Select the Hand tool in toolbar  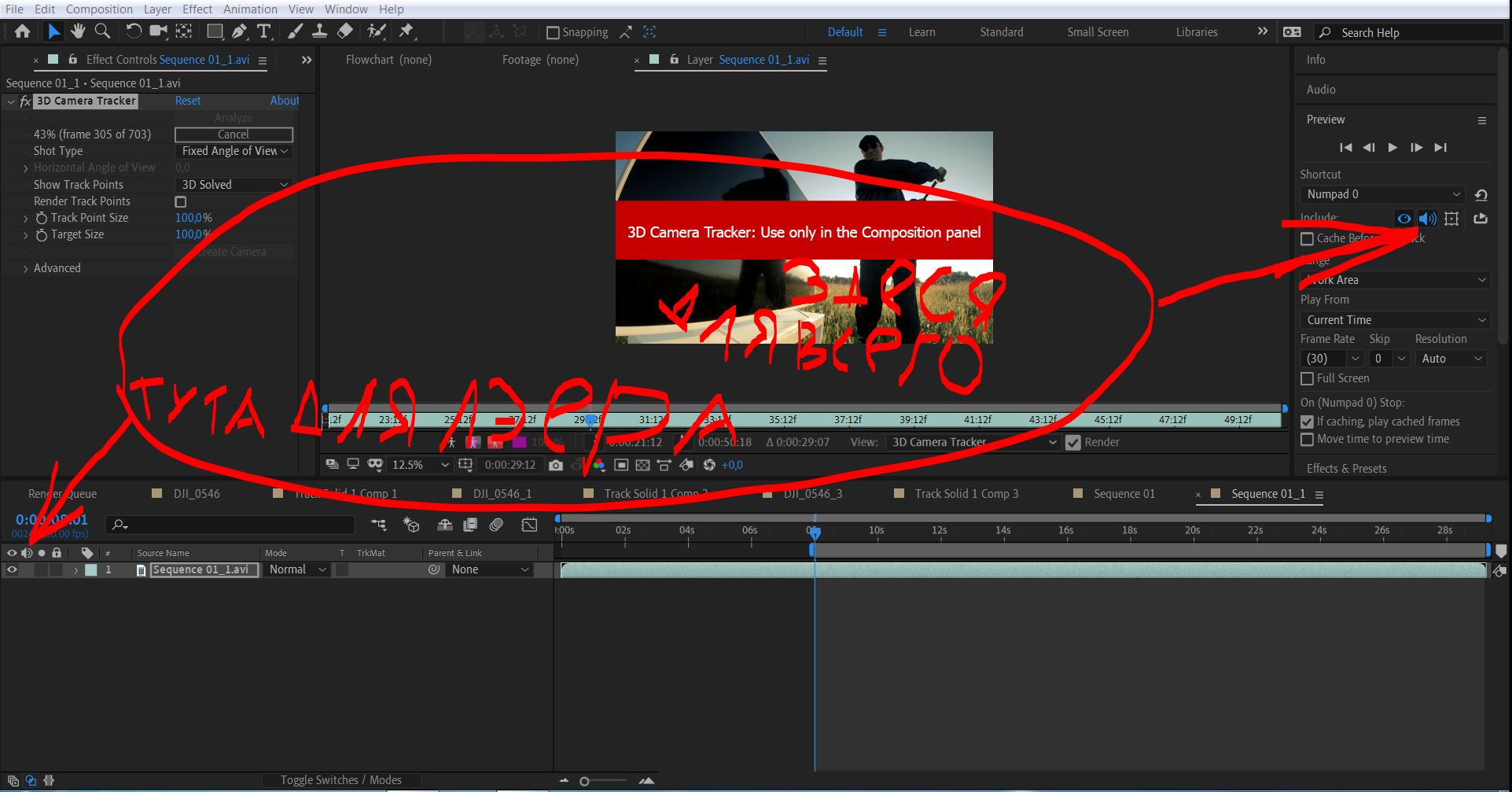click(77, 31)
